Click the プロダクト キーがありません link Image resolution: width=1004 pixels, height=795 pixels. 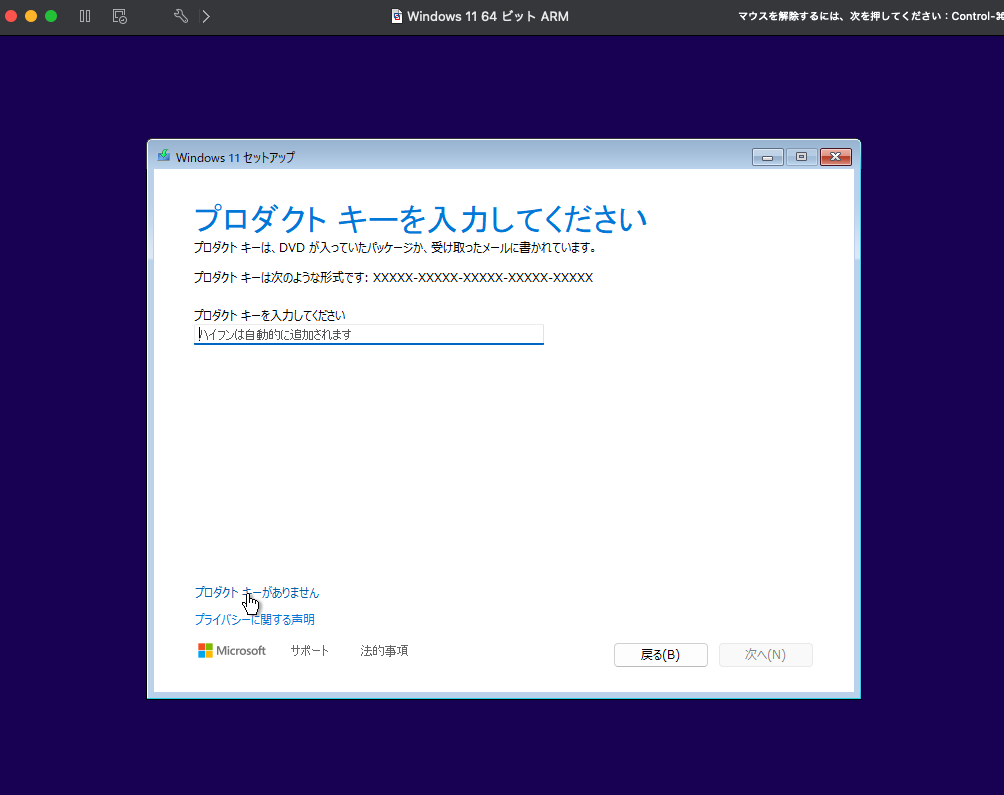tap(257, 593)
